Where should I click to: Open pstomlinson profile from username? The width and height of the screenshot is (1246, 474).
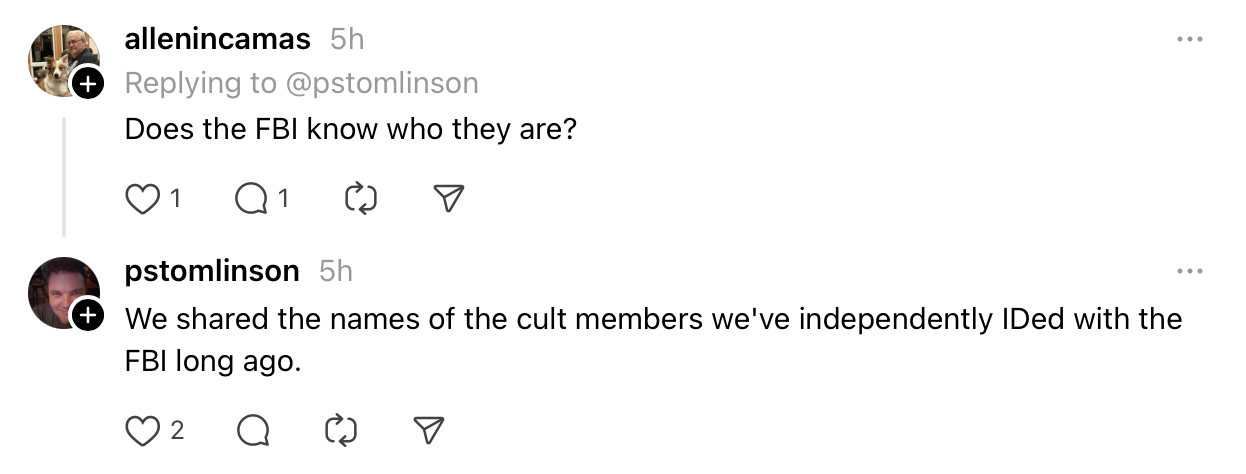pyautogui.click(x=212, y=271)
